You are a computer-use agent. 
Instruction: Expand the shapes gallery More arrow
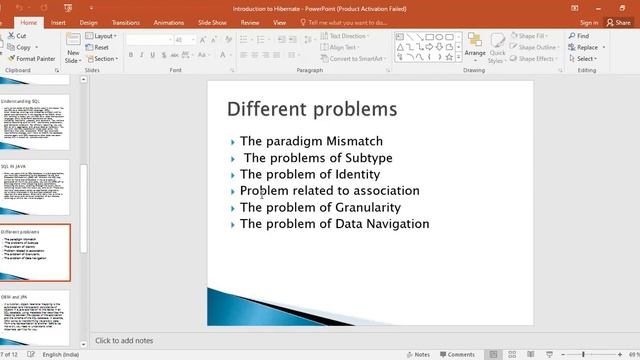458,58
